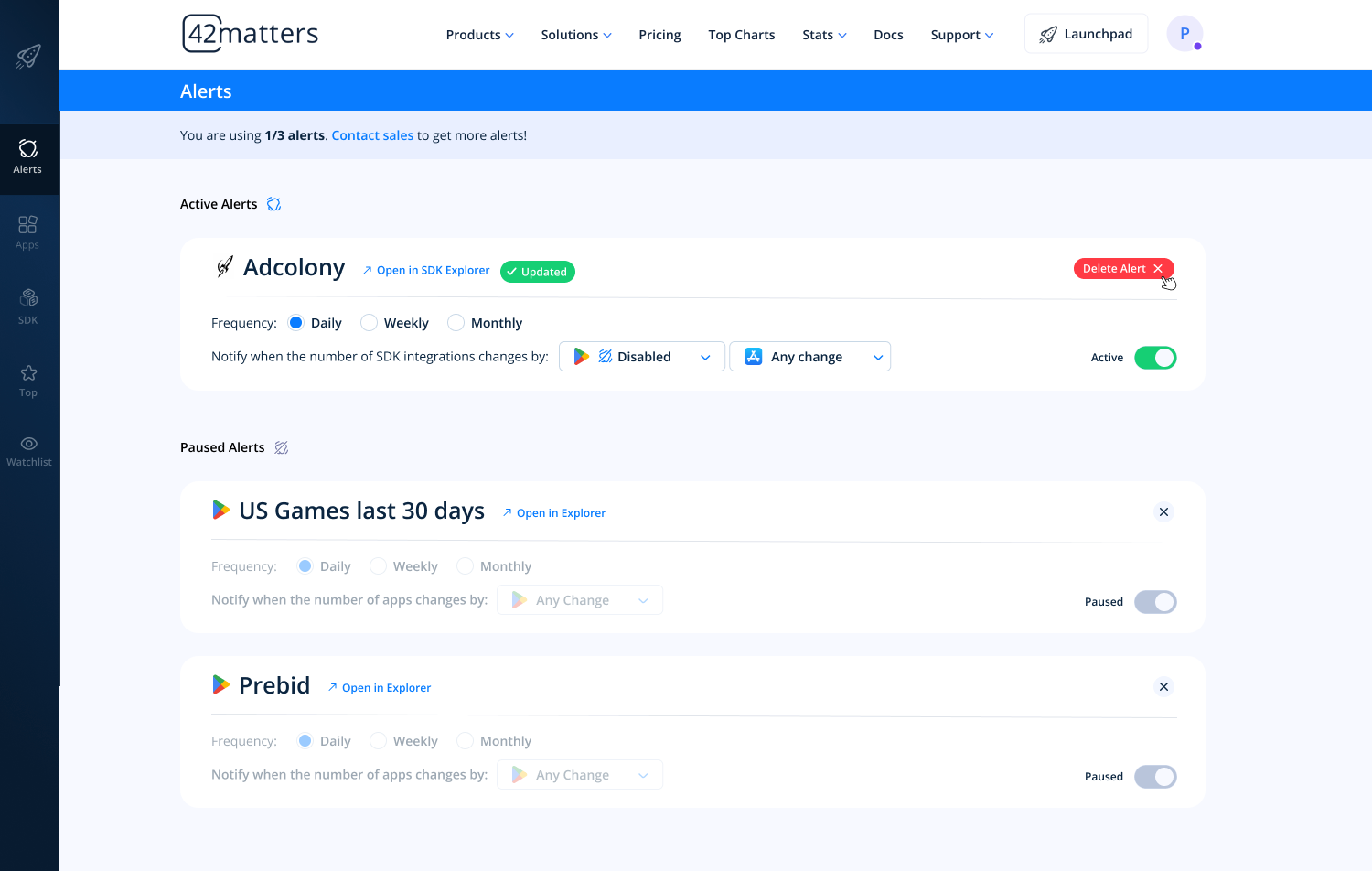Select Daily frequency for US Games alert
Image resolution: width=1372 pixels, height=871 pixels.
[305, 566]
